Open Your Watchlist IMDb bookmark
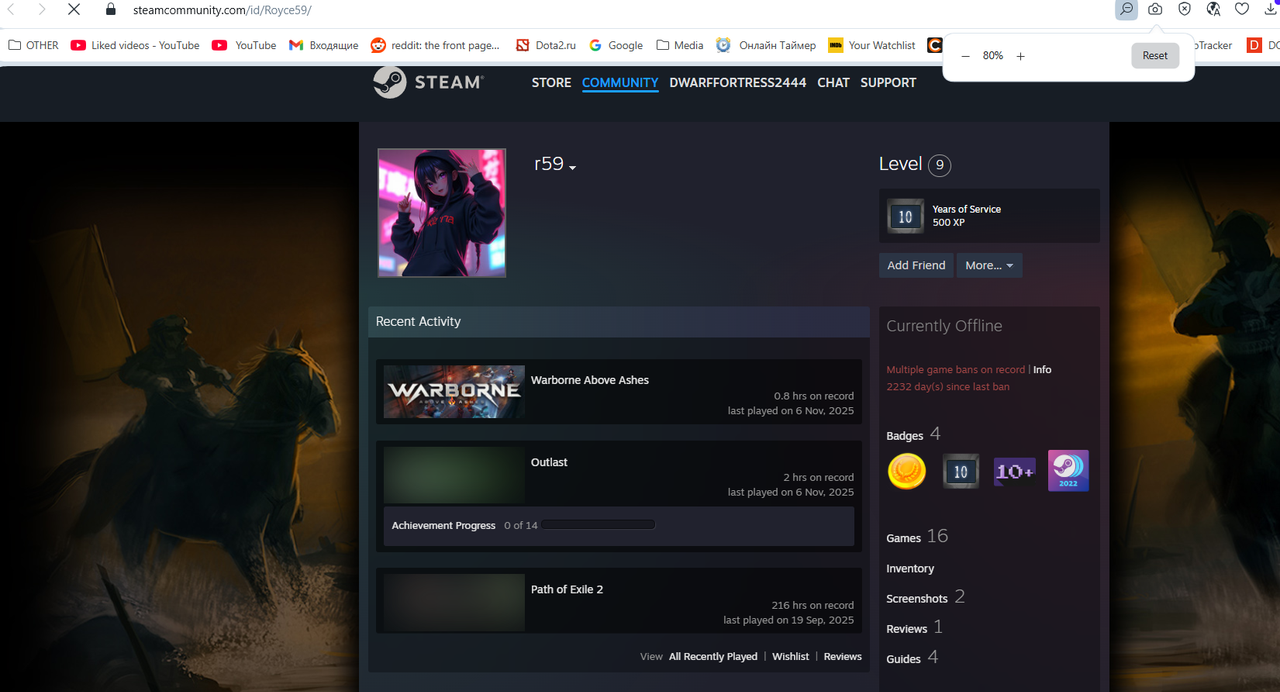Screen dimensions: 1280x692 click(x=872, y=45)
